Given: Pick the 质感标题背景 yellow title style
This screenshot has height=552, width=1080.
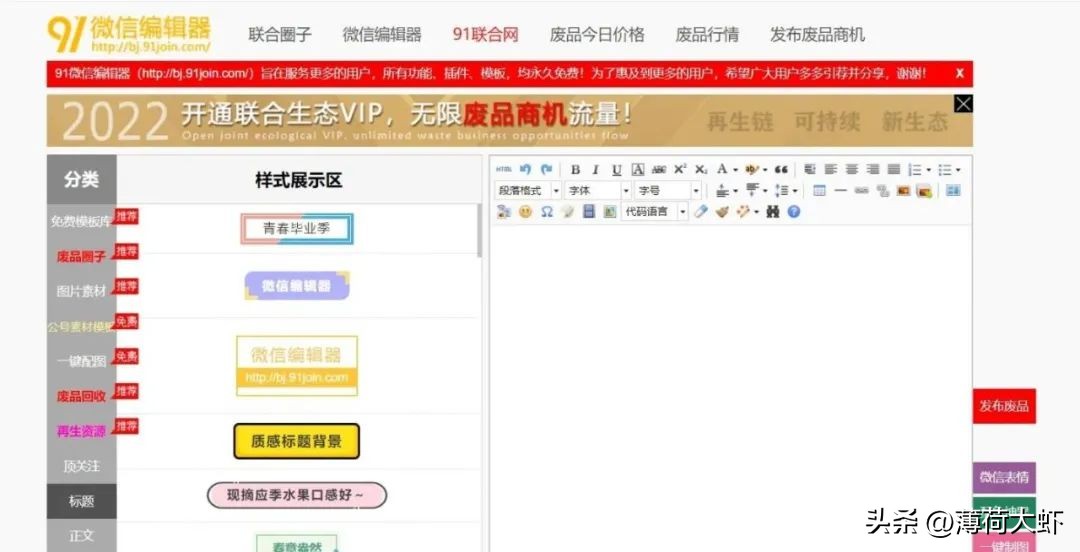Looking at the screenshot, I should pyautogui.click(x=296, y=441).
